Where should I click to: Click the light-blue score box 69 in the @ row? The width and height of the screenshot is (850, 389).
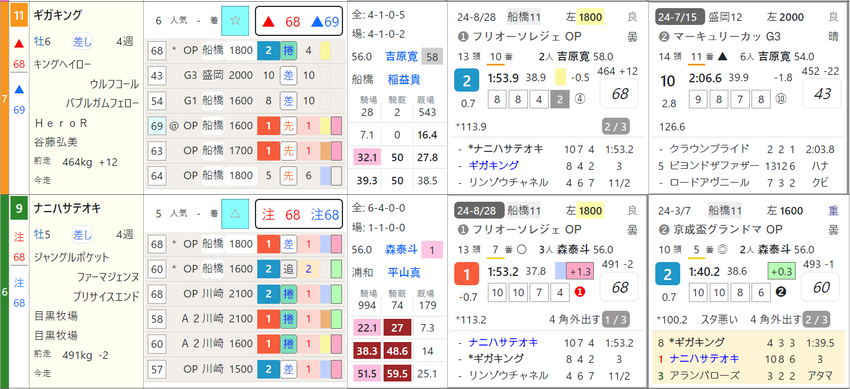(157, 126)
